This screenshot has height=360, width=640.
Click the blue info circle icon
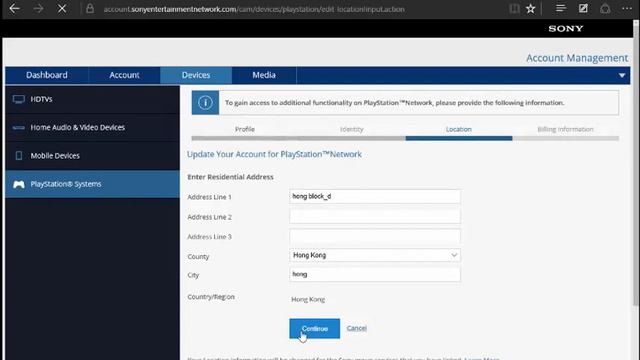click(x=205, y=102)
